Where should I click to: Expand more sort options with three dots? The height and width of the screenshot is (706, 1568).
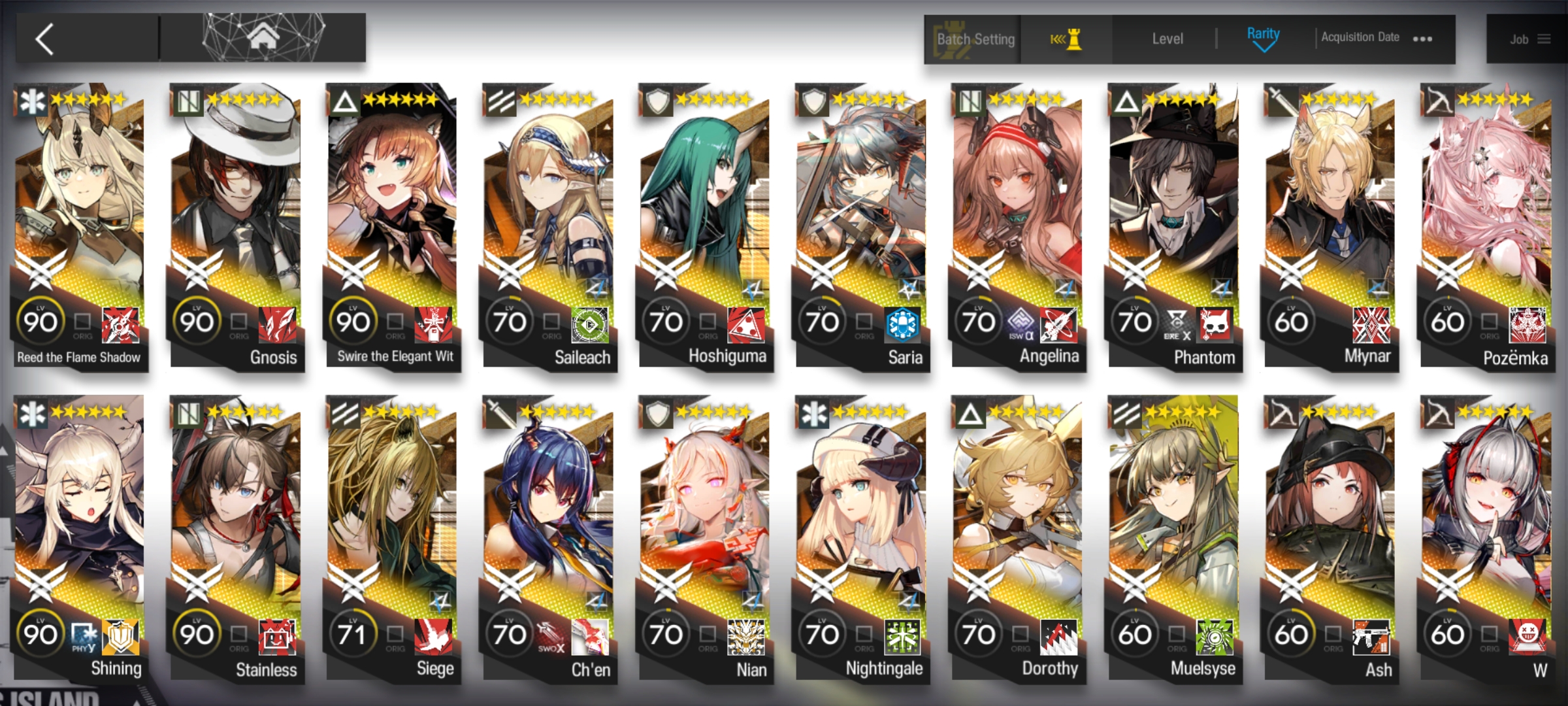tap(1422, 39)
